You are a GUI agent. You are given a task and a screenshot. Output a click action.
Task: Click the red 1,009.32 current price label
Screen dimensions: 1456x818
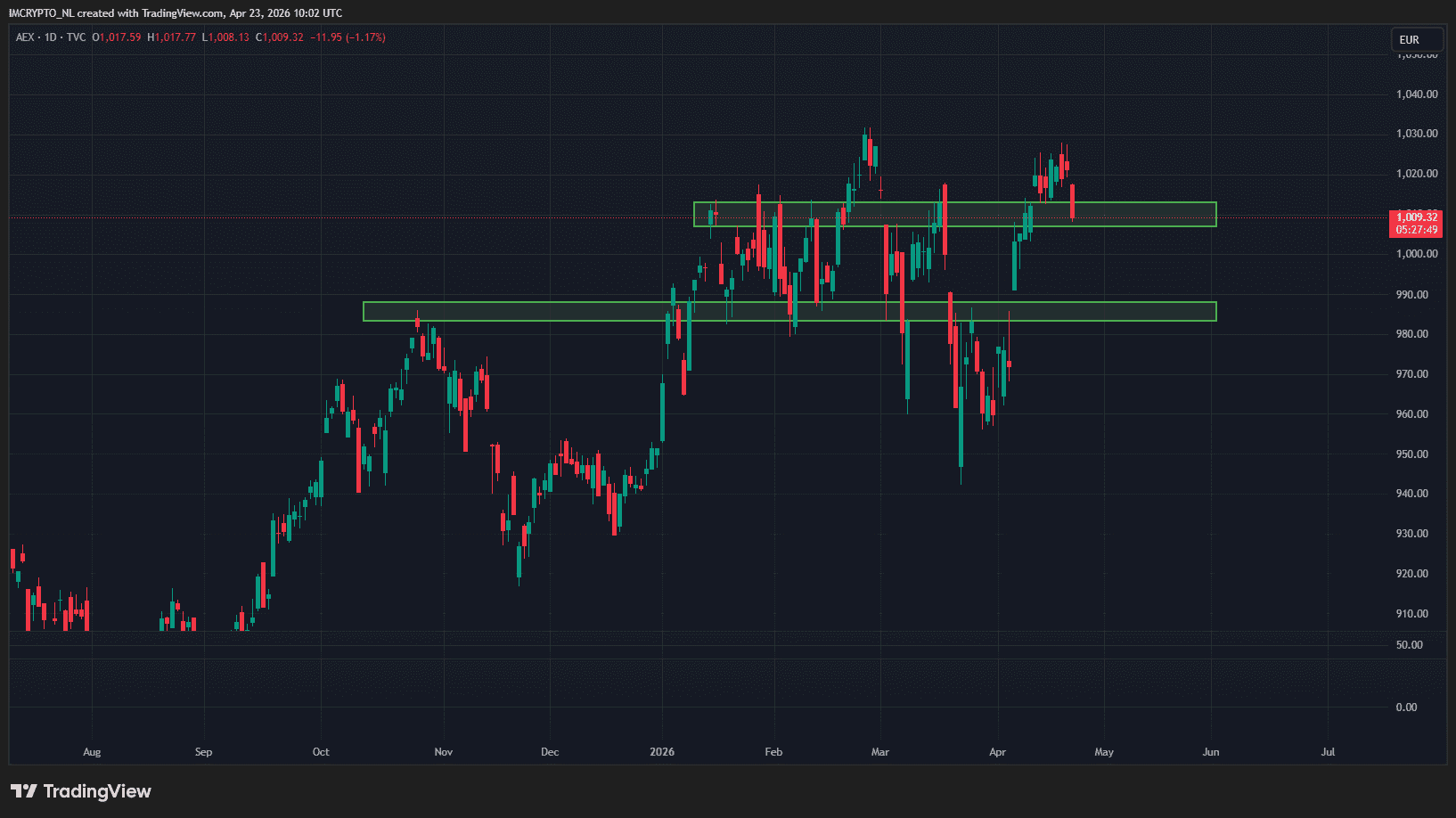(x=1416, y=217)
